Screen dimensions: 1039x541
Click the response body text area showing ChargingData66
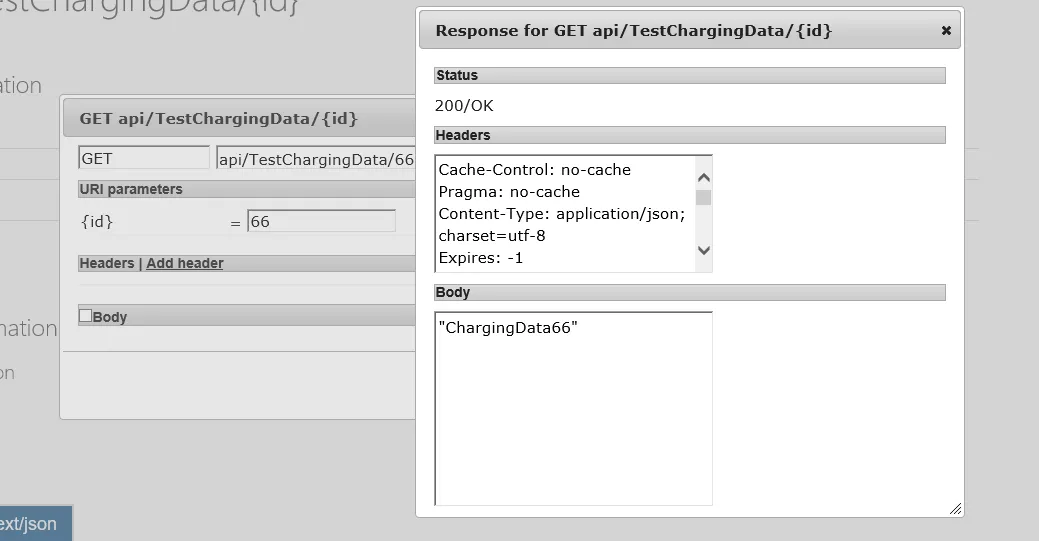coord(573,408)
